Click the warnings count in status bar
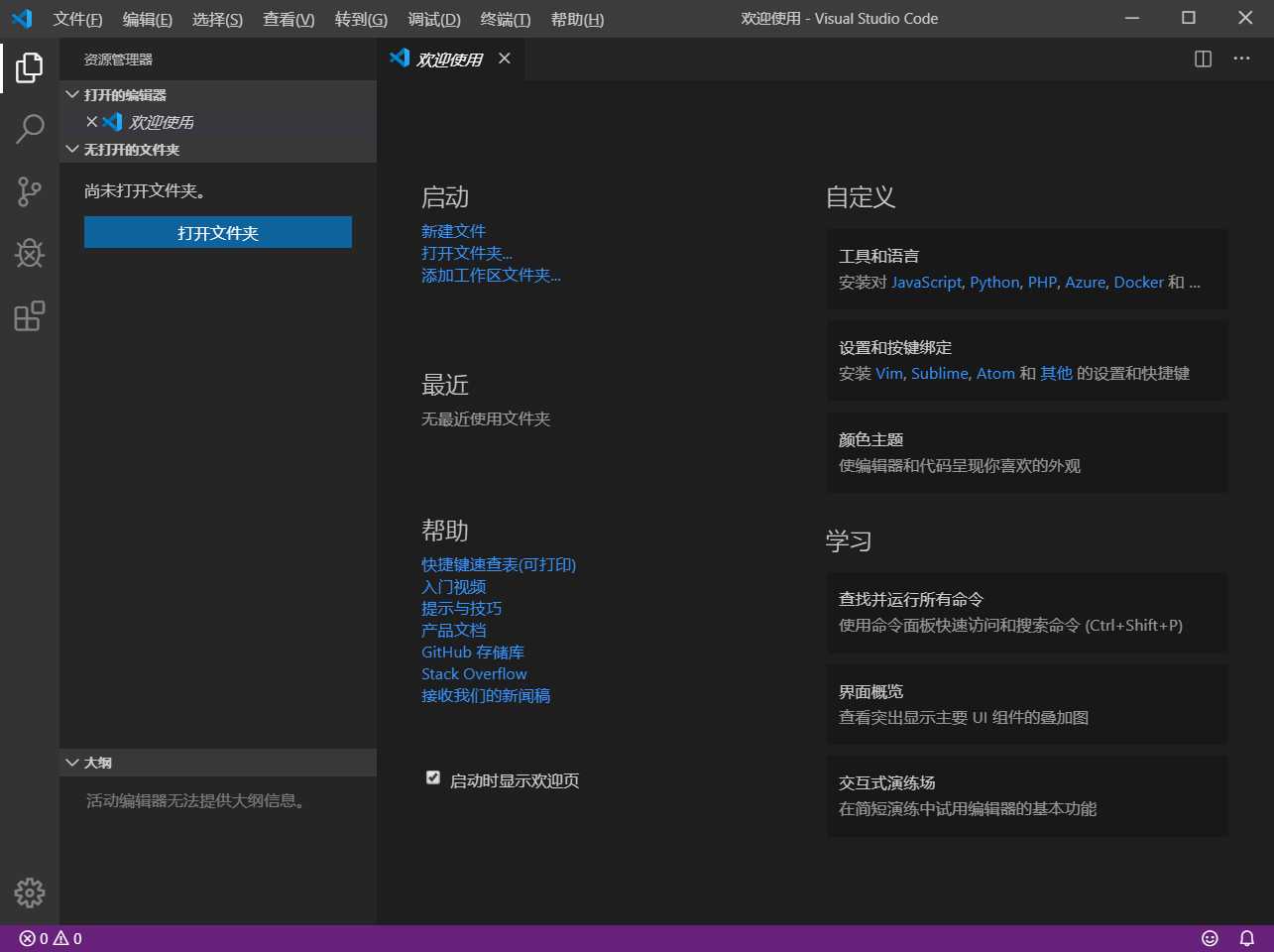 (x=67, y=938)
